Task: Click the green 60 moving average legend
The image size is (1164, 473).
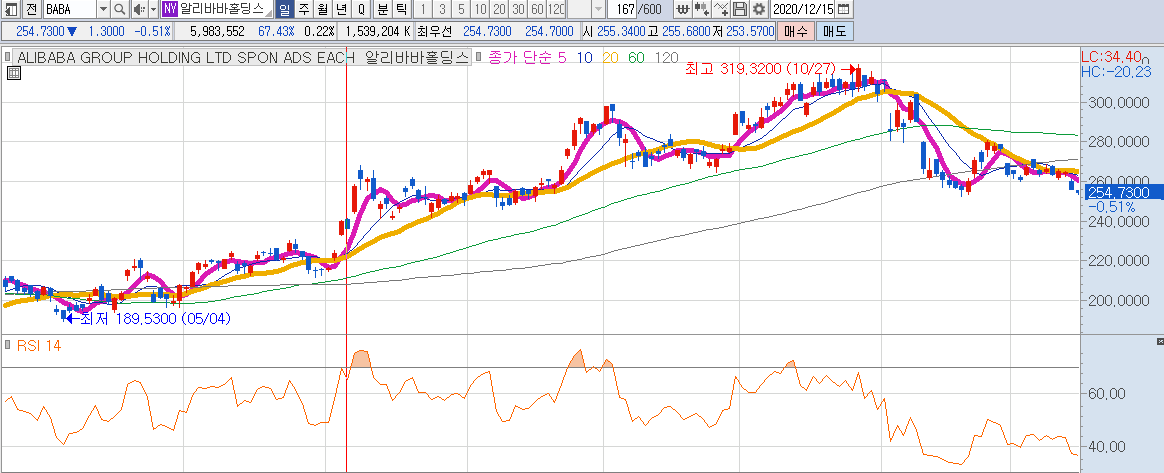Action: pos(636,57)
